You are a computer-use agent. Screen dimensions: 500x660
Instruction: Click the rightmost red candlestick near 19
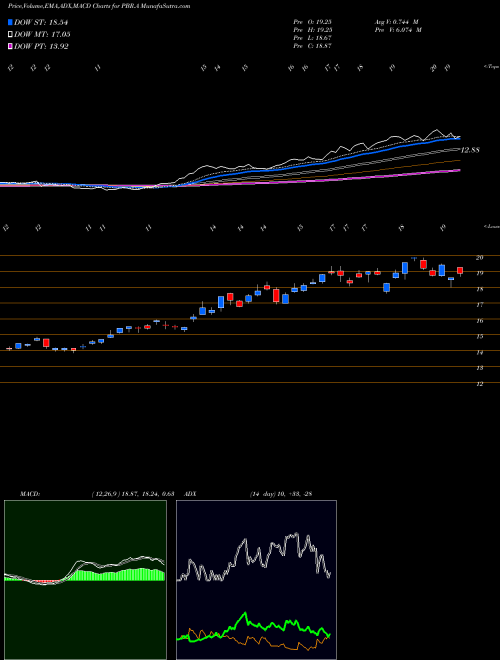[460, 271]
